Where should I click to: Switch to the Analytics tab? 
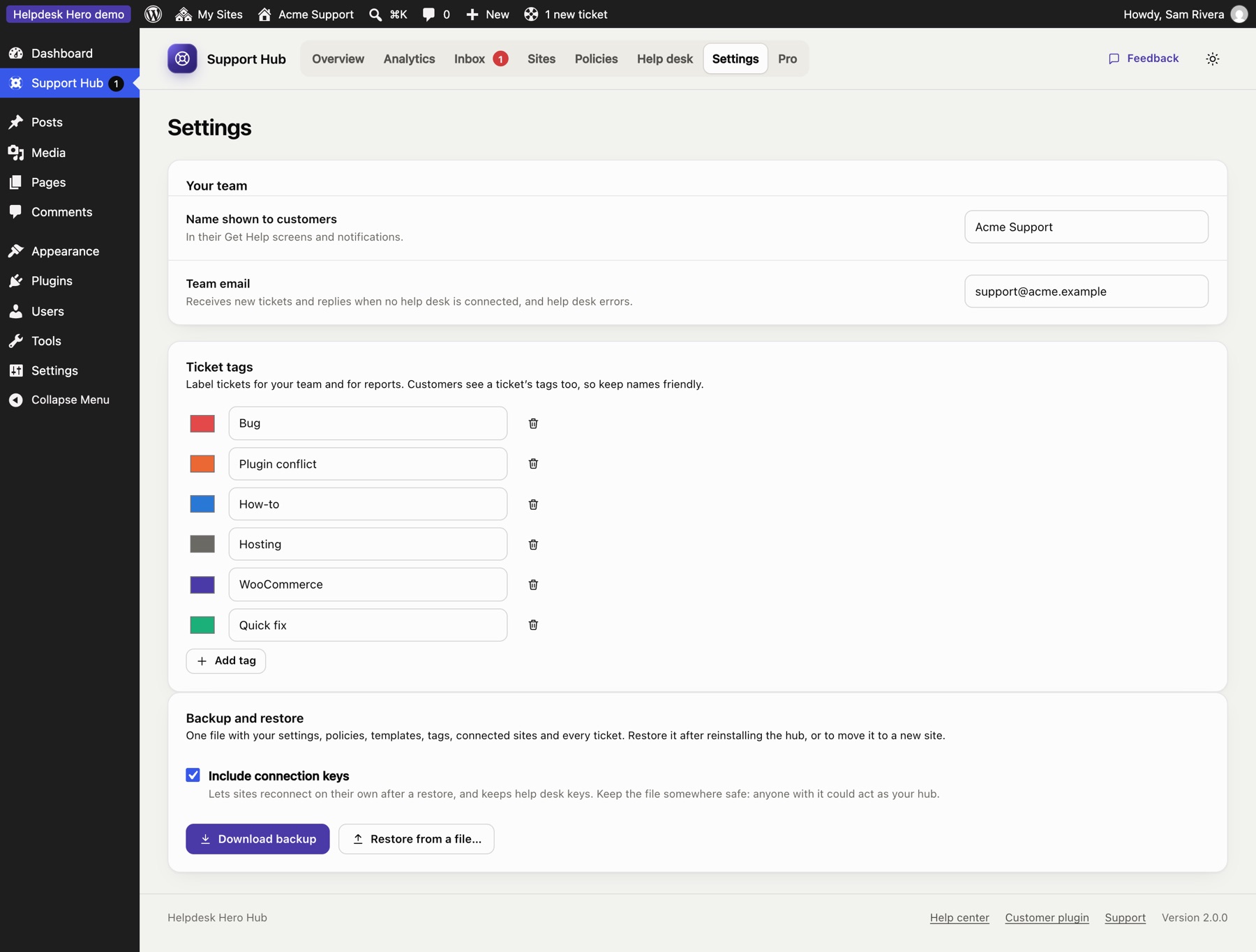pos(409,59)
